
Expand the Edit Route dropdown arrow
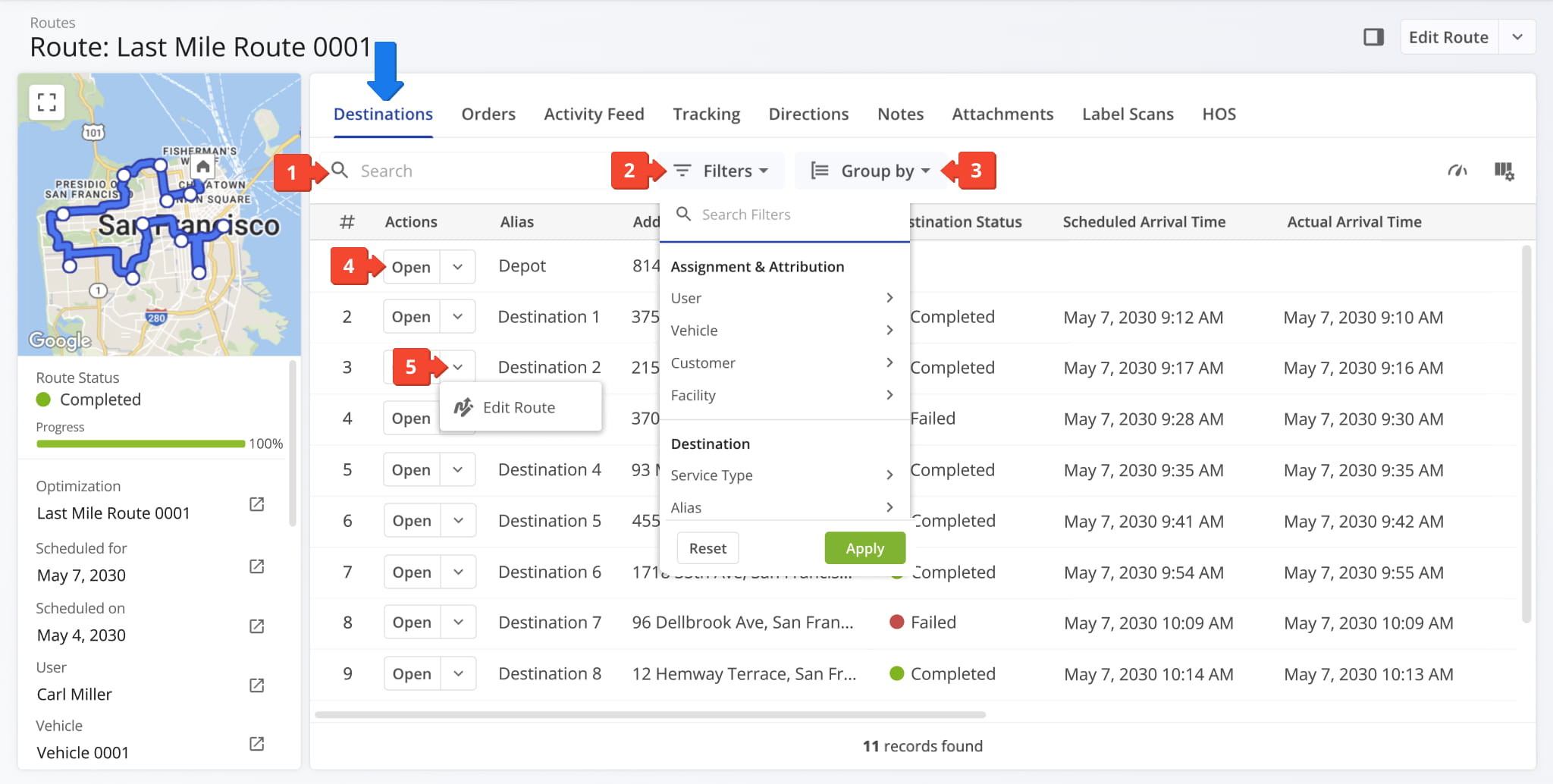pyautogui.click(x=1517, y=37)
